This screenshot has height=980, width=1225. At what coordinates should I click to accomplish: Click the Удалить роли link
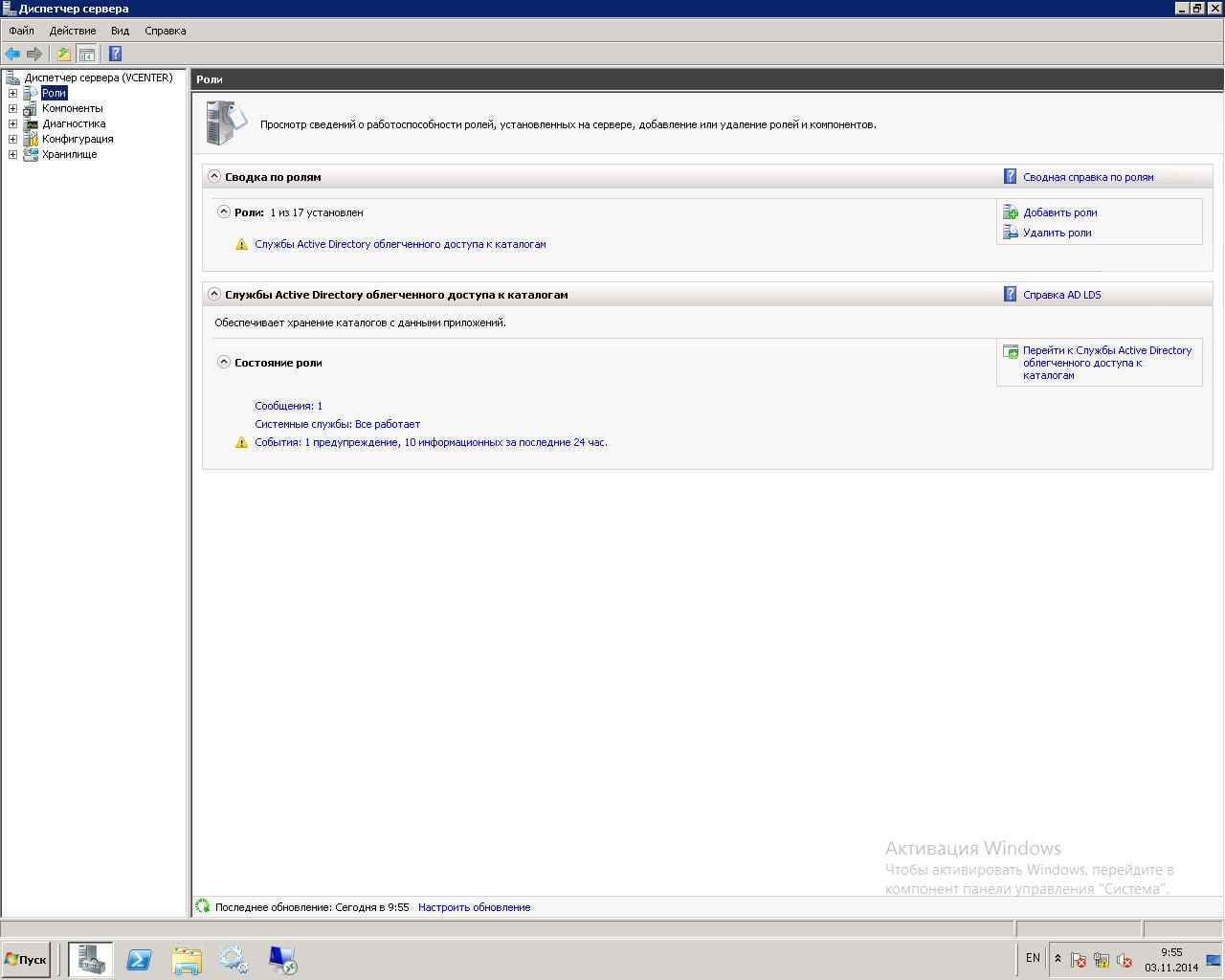tap(1058, 233)
